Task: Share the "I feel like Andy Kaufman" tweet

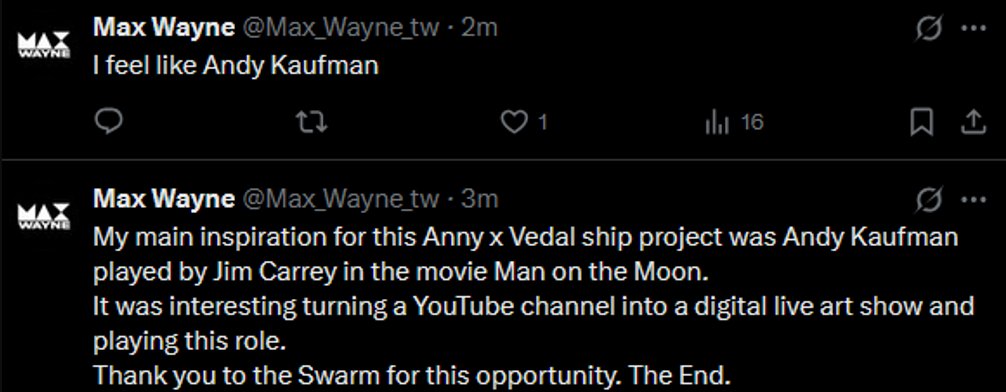Action: pyautogui.click(x=973, y=121)
